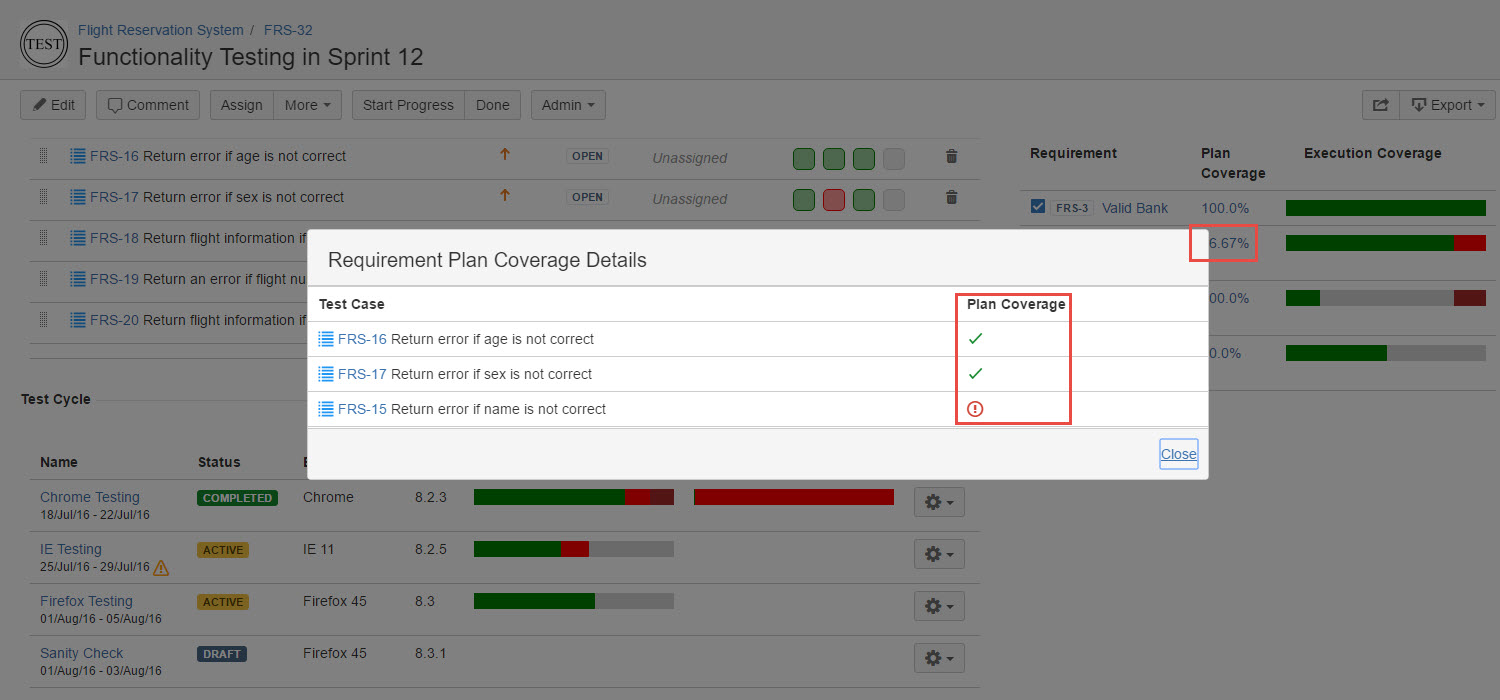The height and width of the screenshot is (700, 1500).
Task: Click the Firefox Testing execution progress bar
Action: click(x=573, y=601)
